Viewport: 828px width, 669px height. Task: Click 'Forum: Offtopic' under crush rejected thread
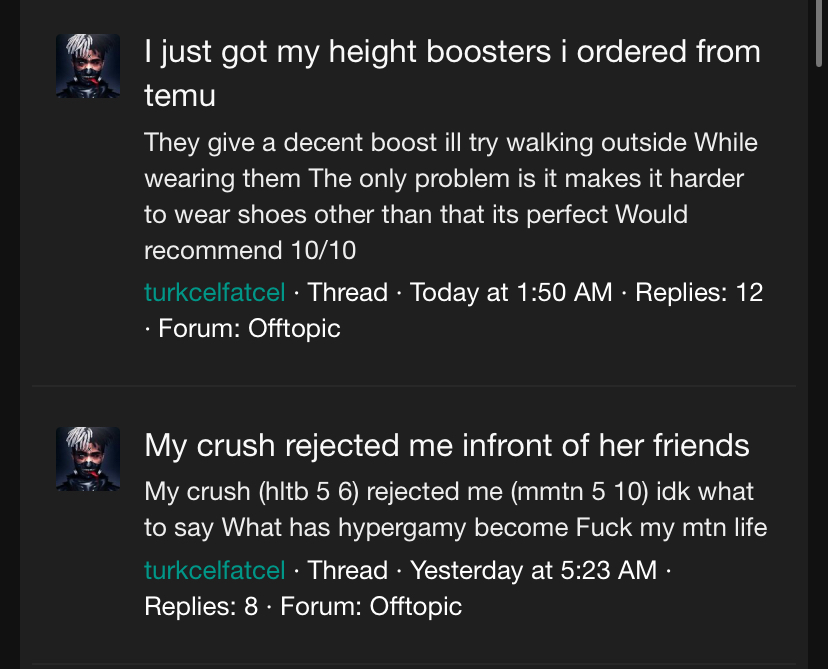coord(371,606)
